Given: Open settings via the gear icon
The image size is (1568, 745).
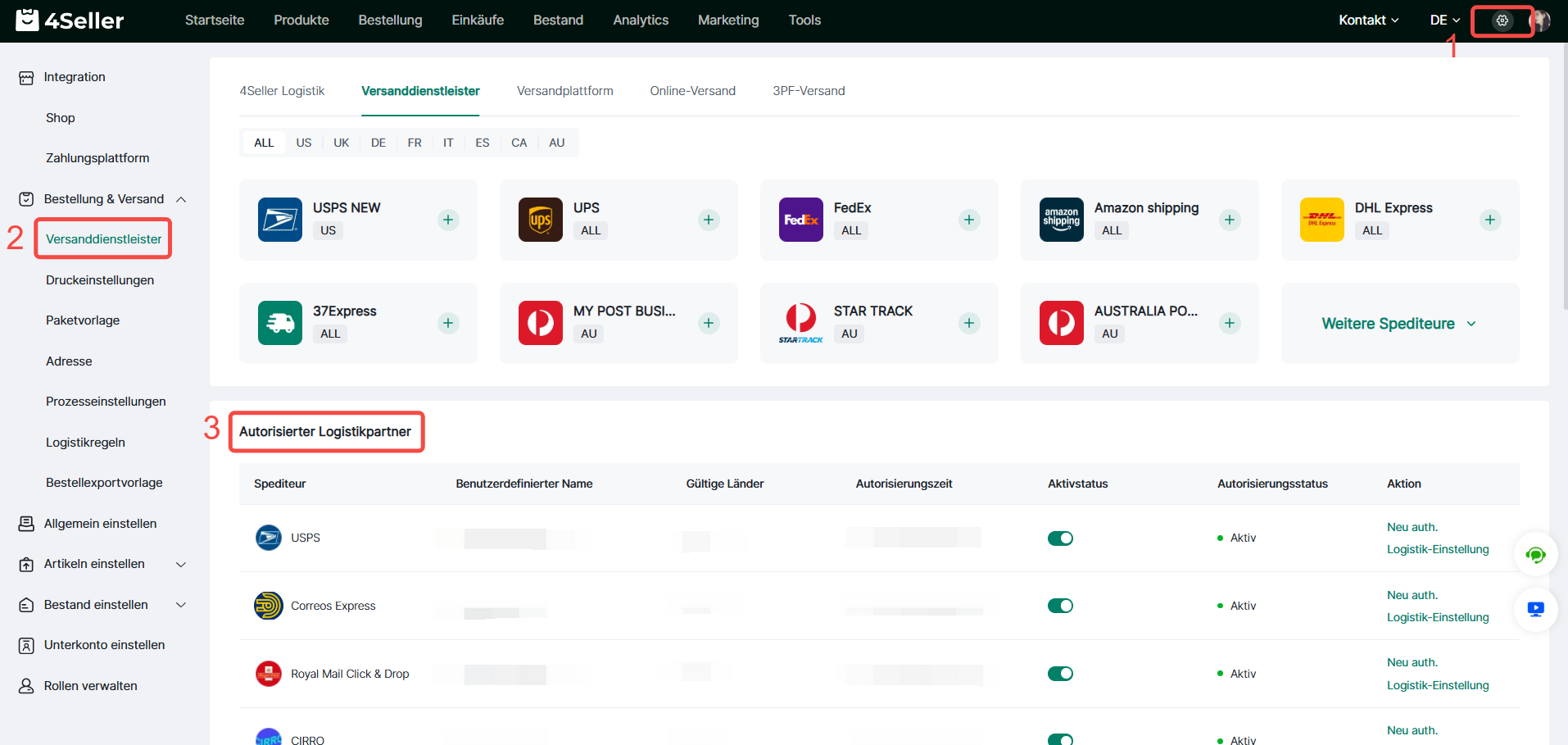Looking at the screenshot, I should pyautogui.click(x=1502, y=20).
